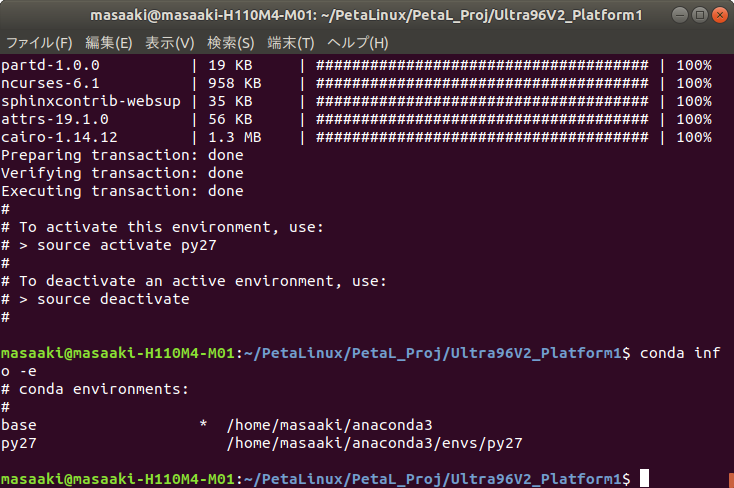Image resolution: width=734 pixels, height=488 pixels.
Task: Click the 'Executing transaction: done' line
Action: pyautogui.click(x=122, y=192)
